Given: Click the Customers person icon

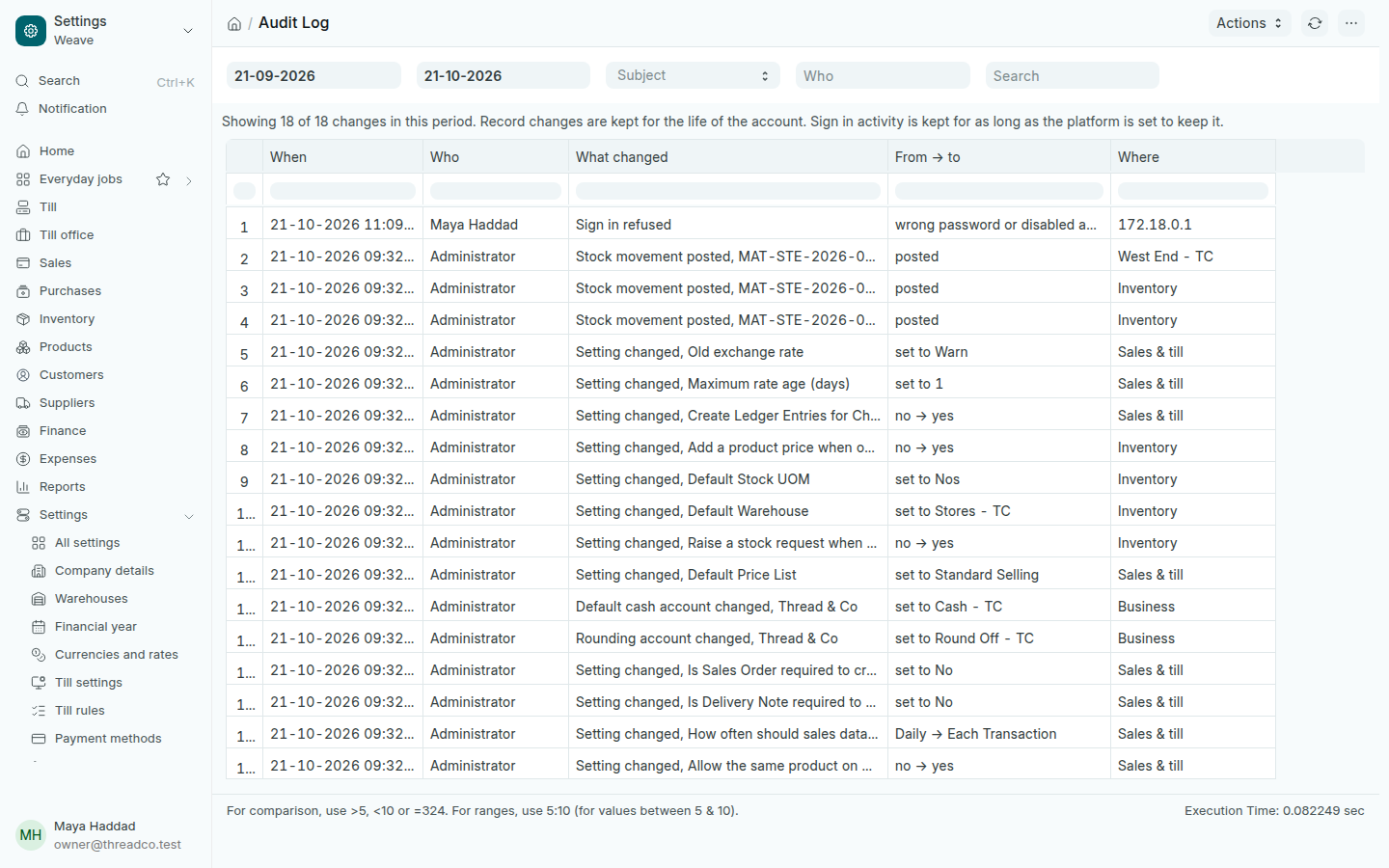Looking at the screenshot, I should pyautogui.click(x=23, y=375).
